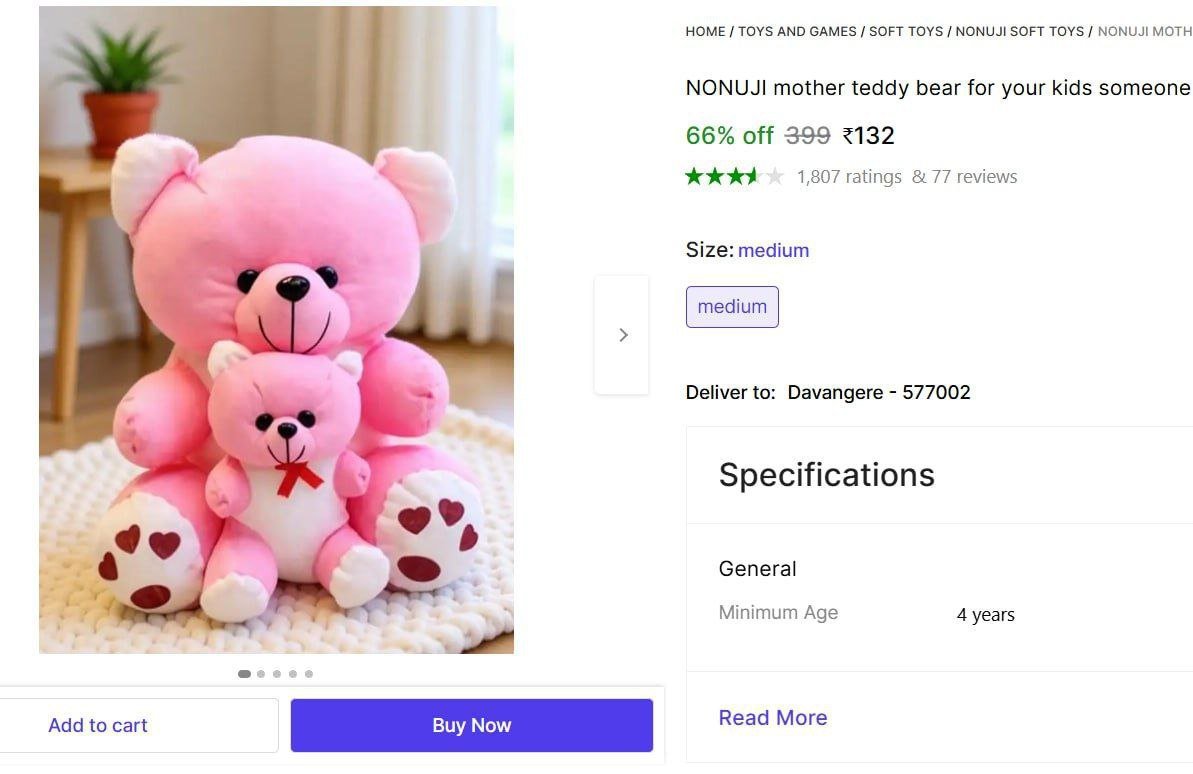Click the pink teddy bear product image
1193x774 pixels.
276,330
